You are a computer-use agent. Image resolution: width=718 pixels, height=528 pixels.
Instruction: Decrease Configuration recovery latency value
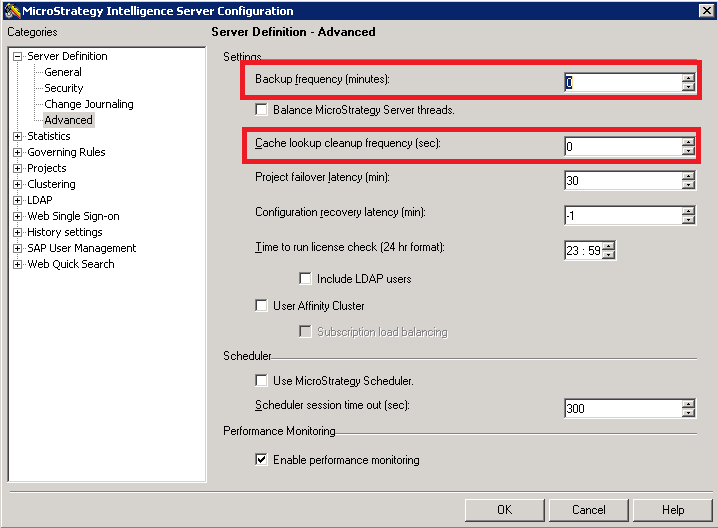click(688, 219)
